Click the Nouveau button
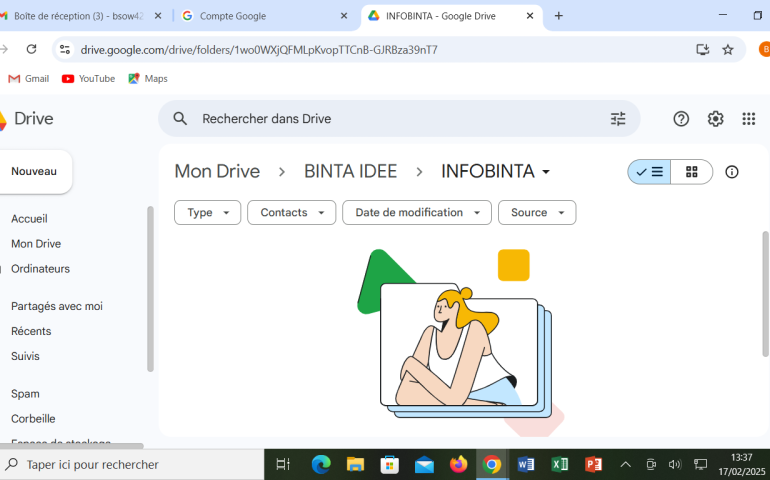The width and height of the screenshot is (770, 480). click(34, 172)
